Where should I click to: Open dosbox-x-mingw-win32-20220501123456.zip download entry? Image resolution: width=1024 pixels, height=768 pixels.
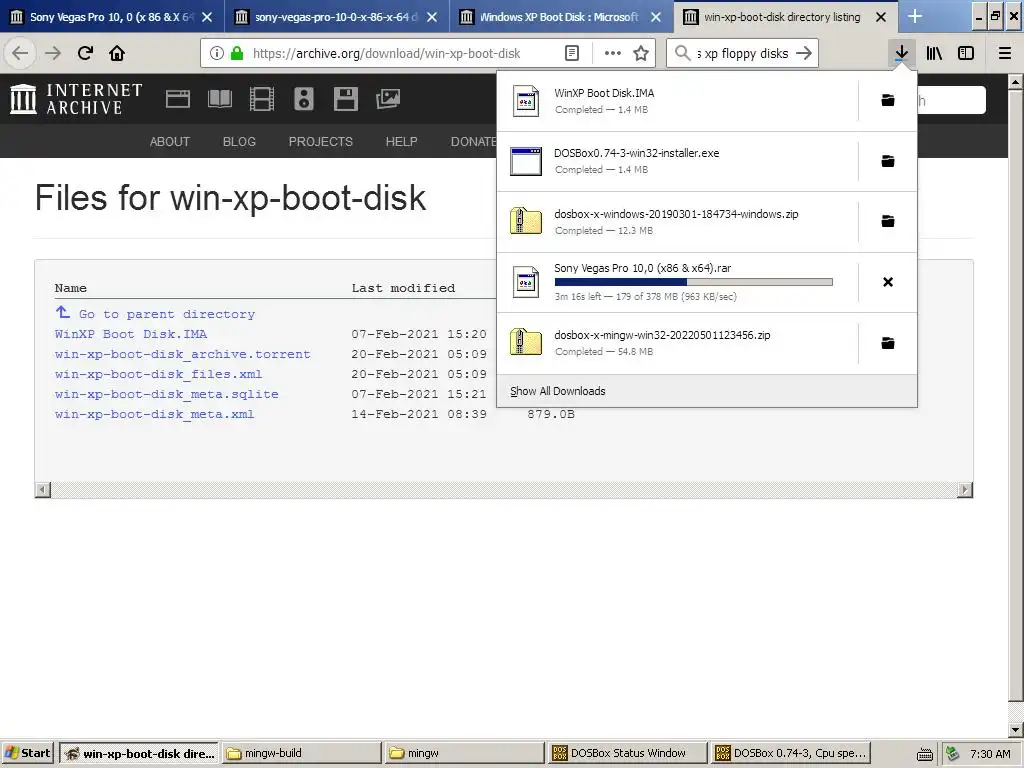(677, 343)
